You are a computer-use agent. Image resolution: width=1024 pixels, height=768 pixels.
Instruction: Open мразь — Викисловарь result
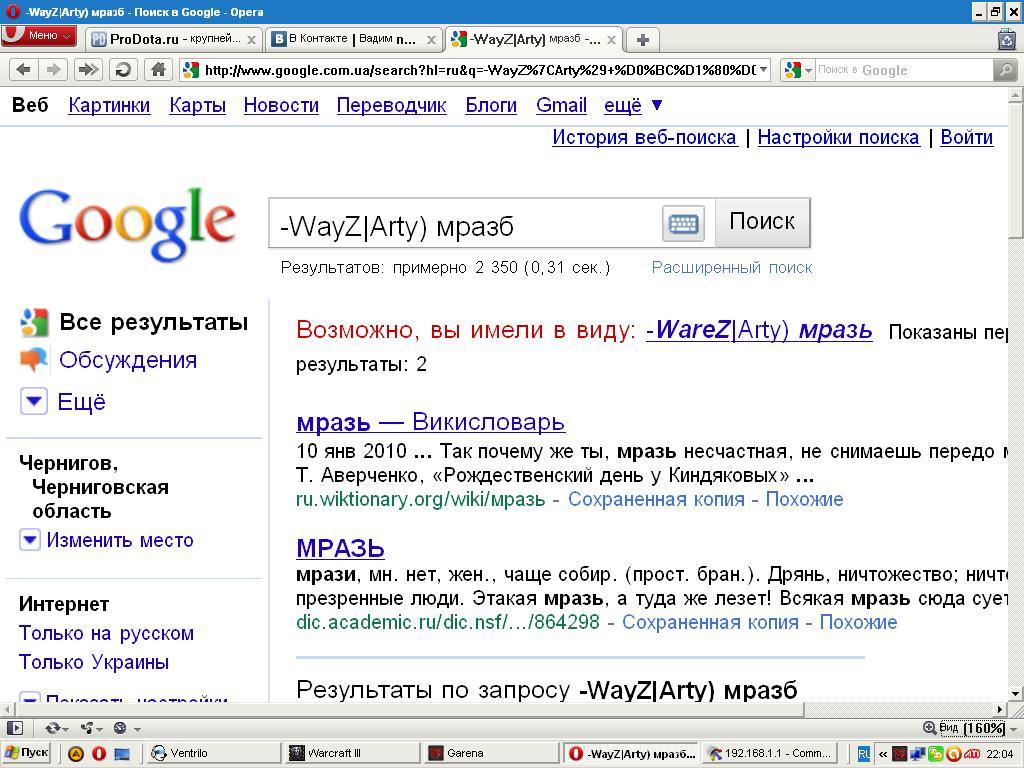[x=430, y=422]
